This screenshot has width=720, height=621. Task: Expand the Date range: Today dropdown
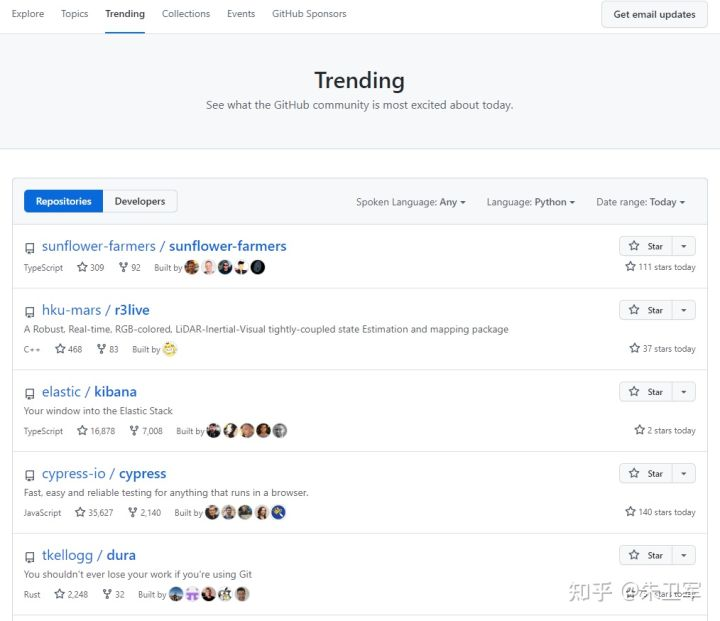[x=641, y=202]
